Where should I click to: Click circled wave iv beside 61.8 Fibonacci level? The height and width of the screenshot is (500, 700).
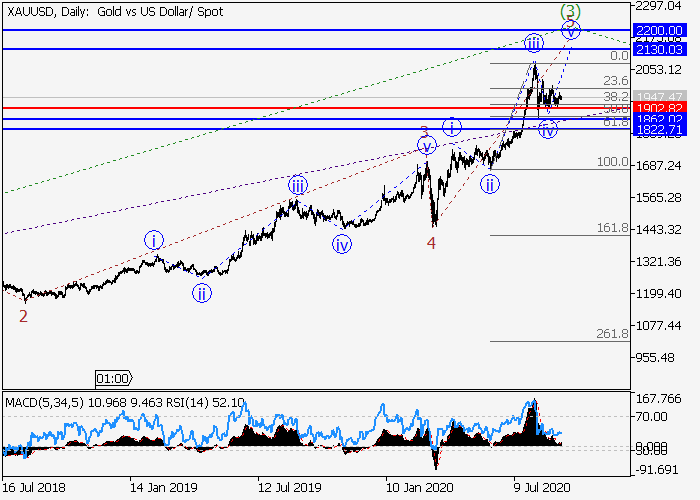pyautogui.click(x=547, y=129)
